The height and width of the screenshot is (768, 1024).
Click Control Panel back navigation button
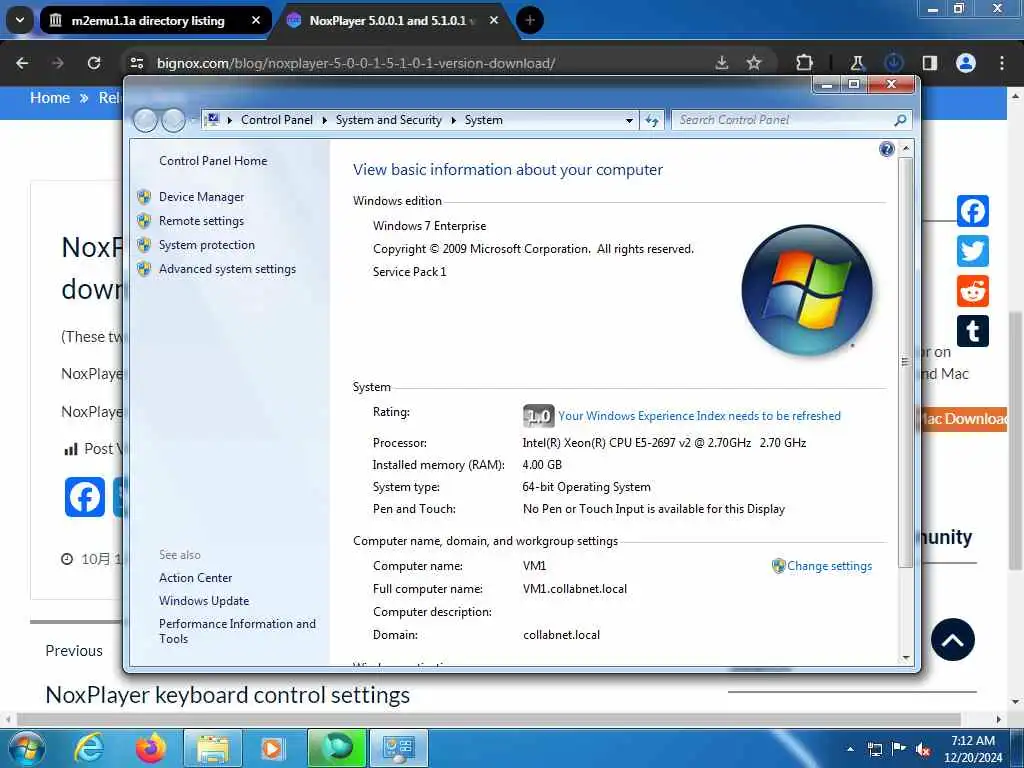145,120
